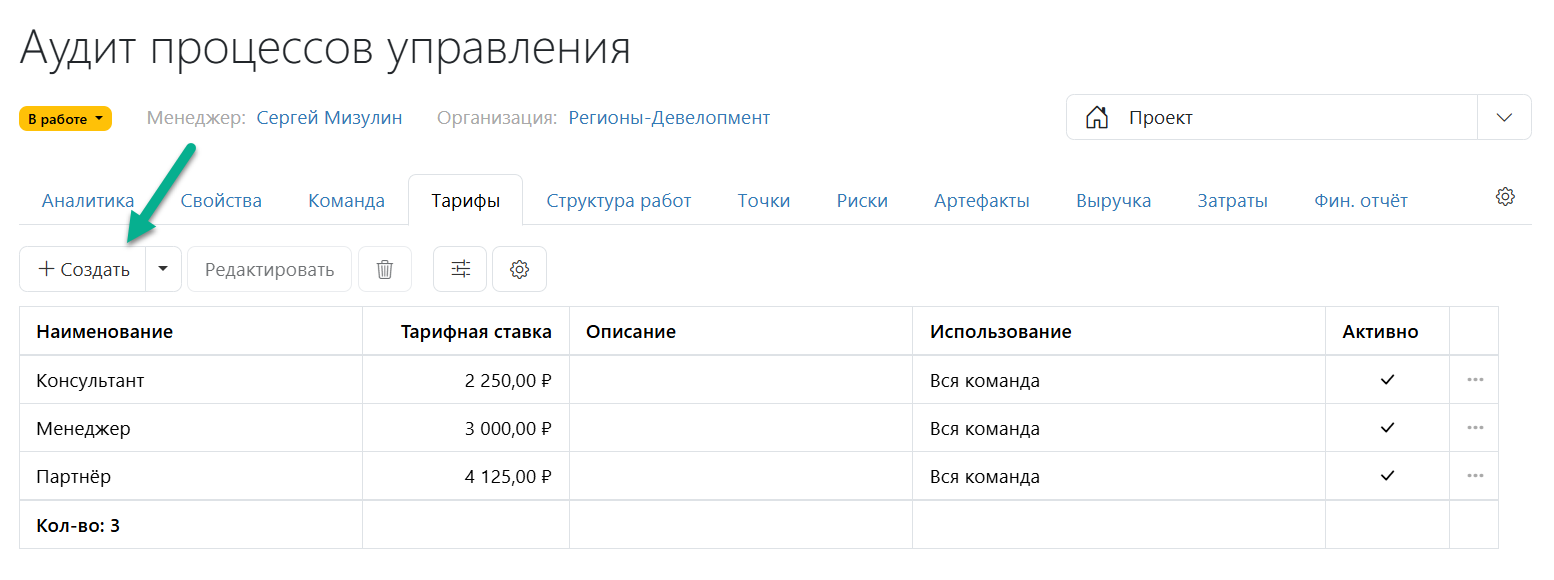Open the В работе status dropdown
The image size is (1554, 580).
65,119
